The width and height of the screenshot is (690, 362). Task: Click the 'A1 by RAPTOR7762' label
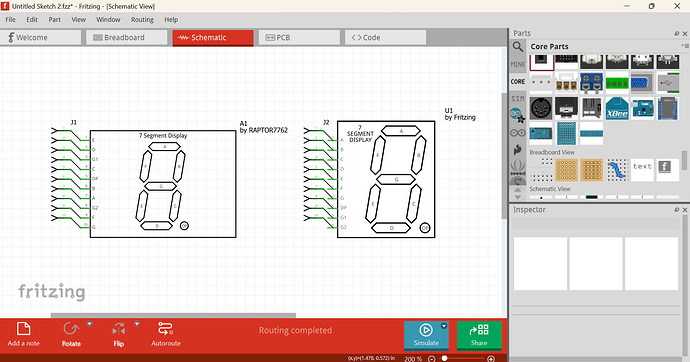(264, 127)
